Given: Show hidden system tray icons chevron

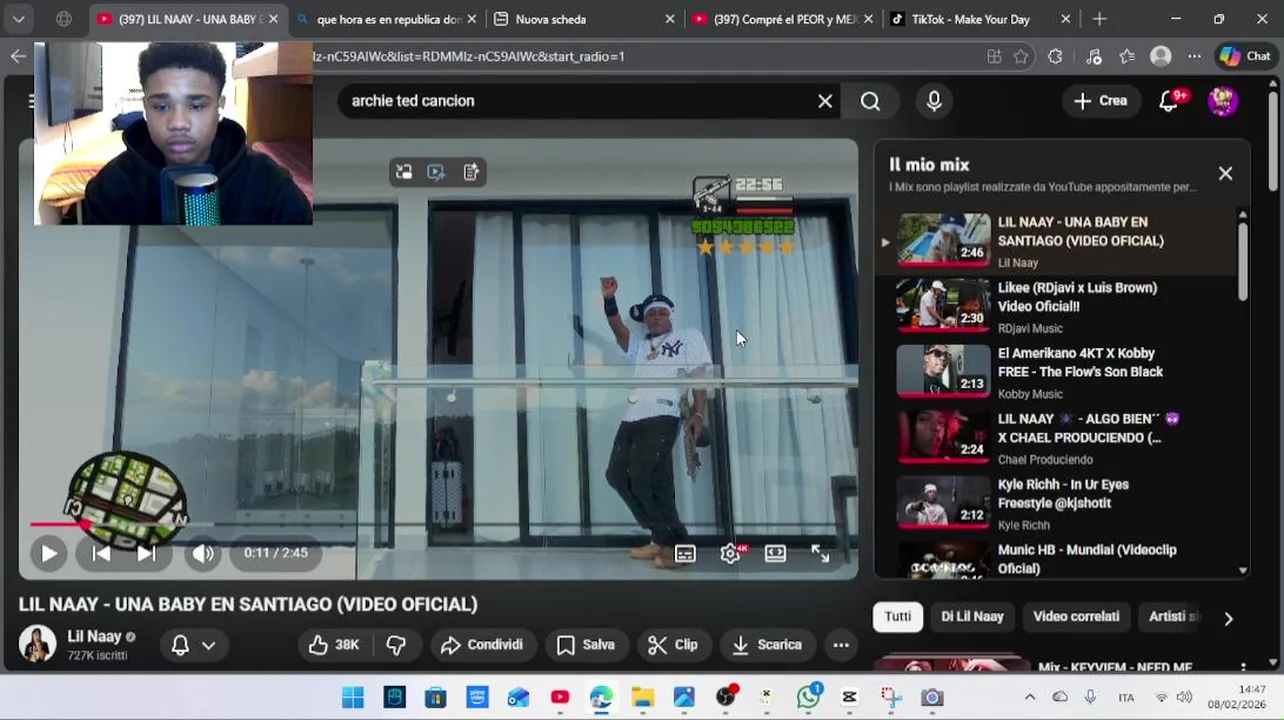Looking at the screenshot, I should point(1030,697).
